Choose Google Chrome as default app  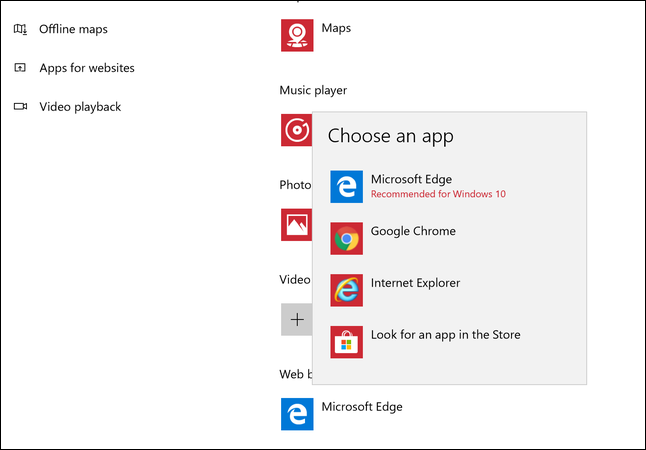[x=413, y=231]
